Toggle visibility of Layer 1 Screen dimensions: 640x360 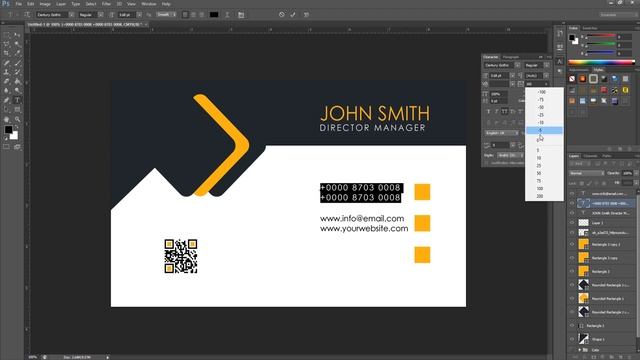click(x=572, y=223)
